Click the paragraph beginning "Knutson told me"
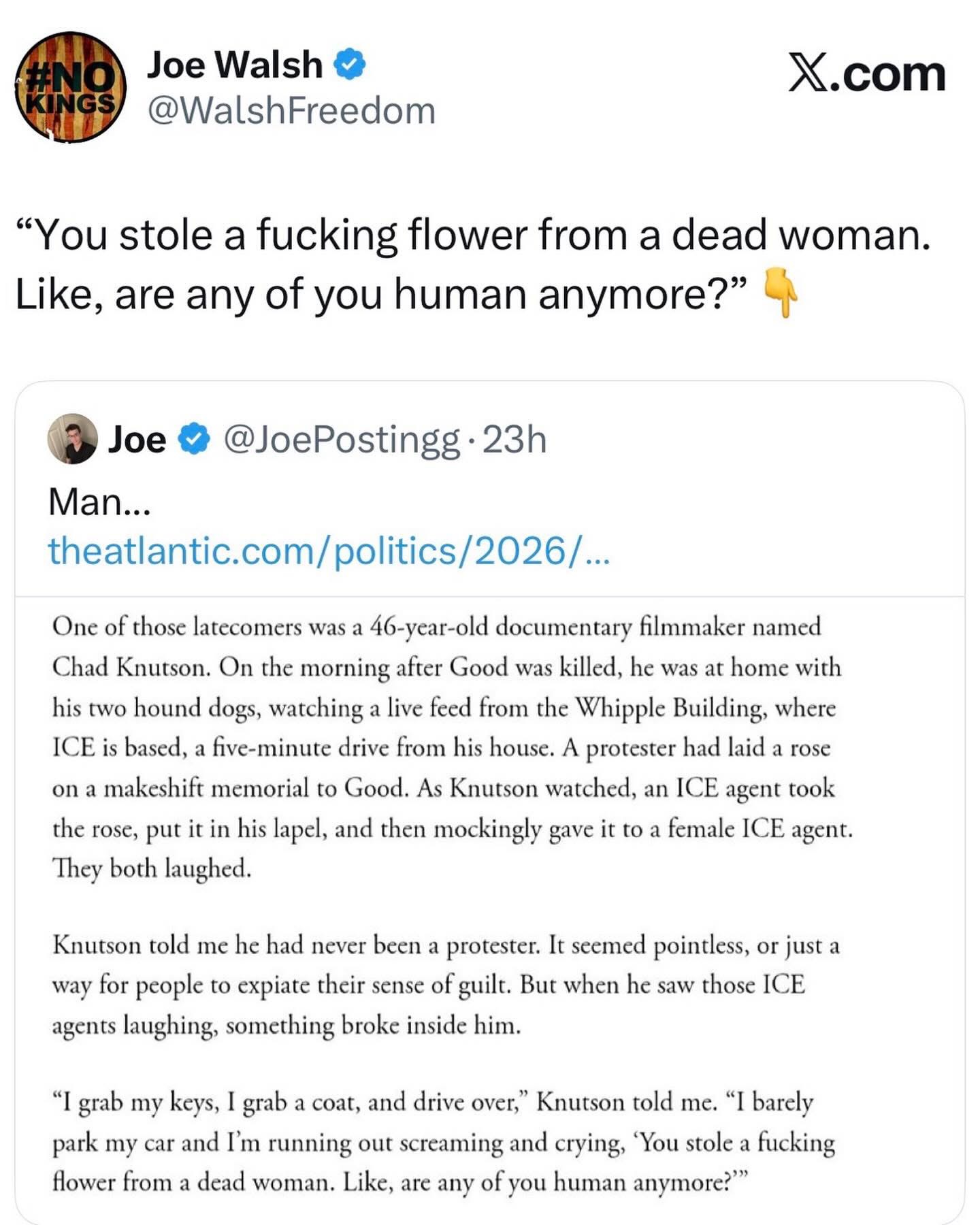 tap(446, 985)
